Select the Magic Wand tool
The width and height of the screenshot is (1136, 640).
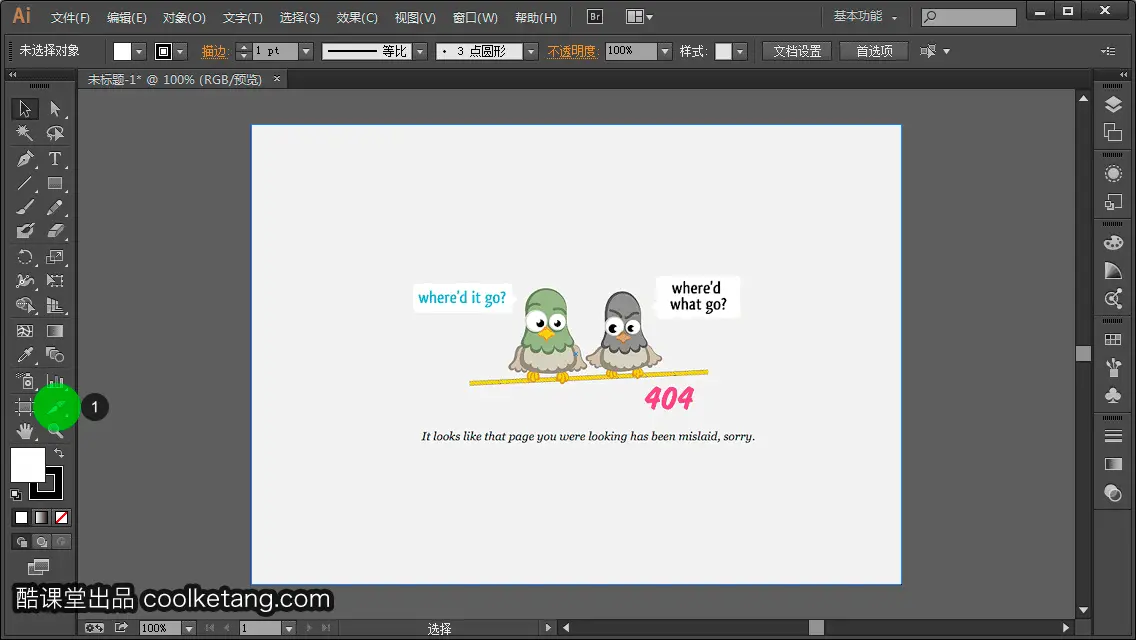click(x=25, y=133)
